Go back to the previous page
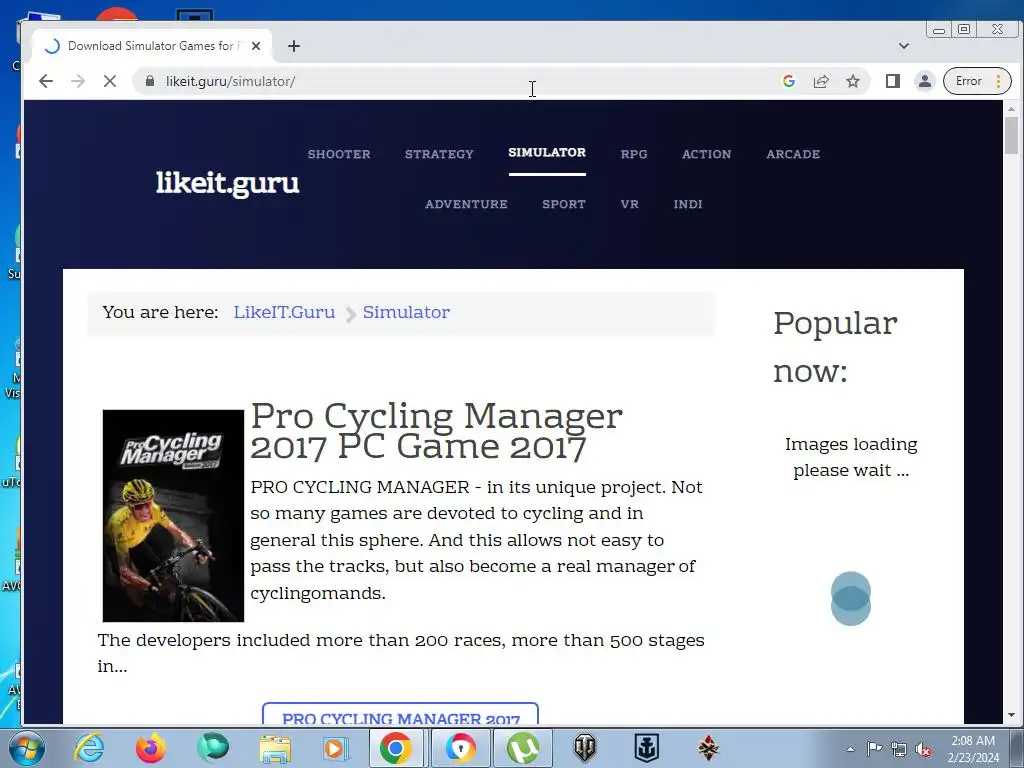 [46, 81]
